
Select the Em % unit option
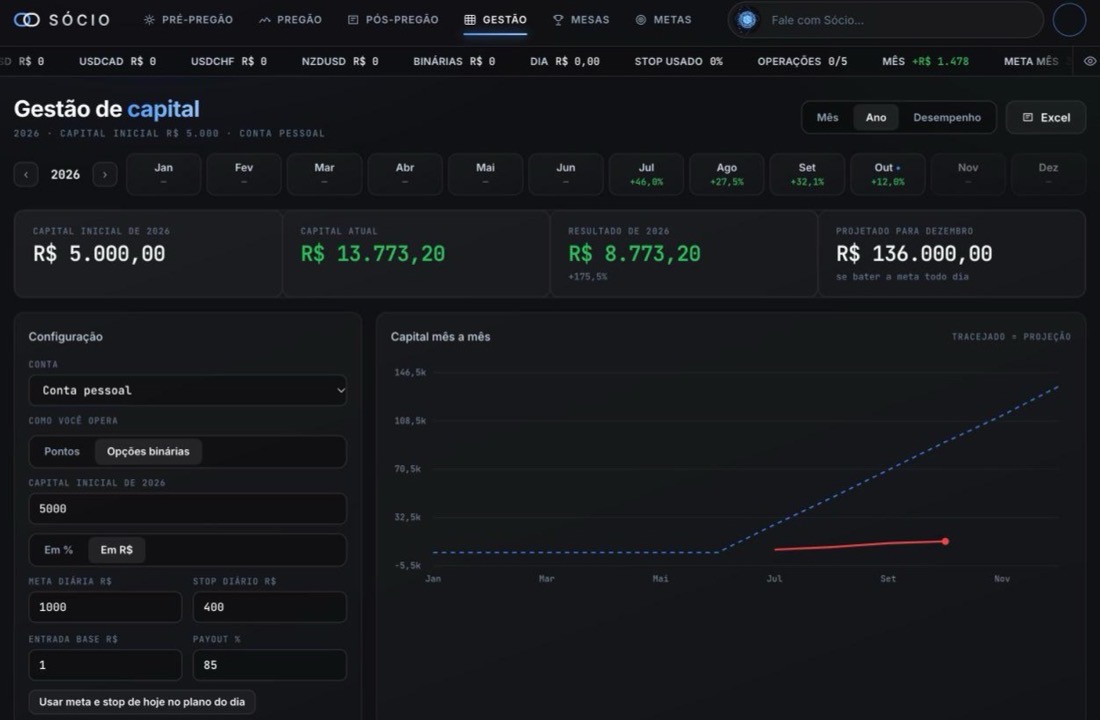tap(58, 549)
